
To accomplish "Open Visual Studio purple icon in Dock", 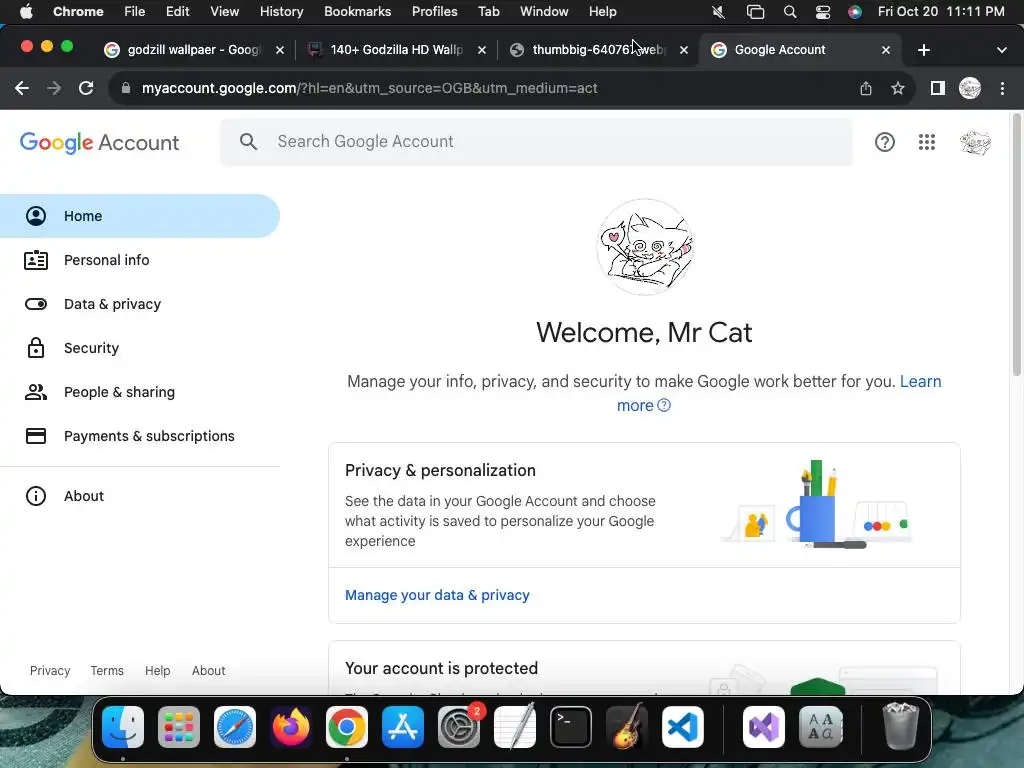I will coord(764,727).
